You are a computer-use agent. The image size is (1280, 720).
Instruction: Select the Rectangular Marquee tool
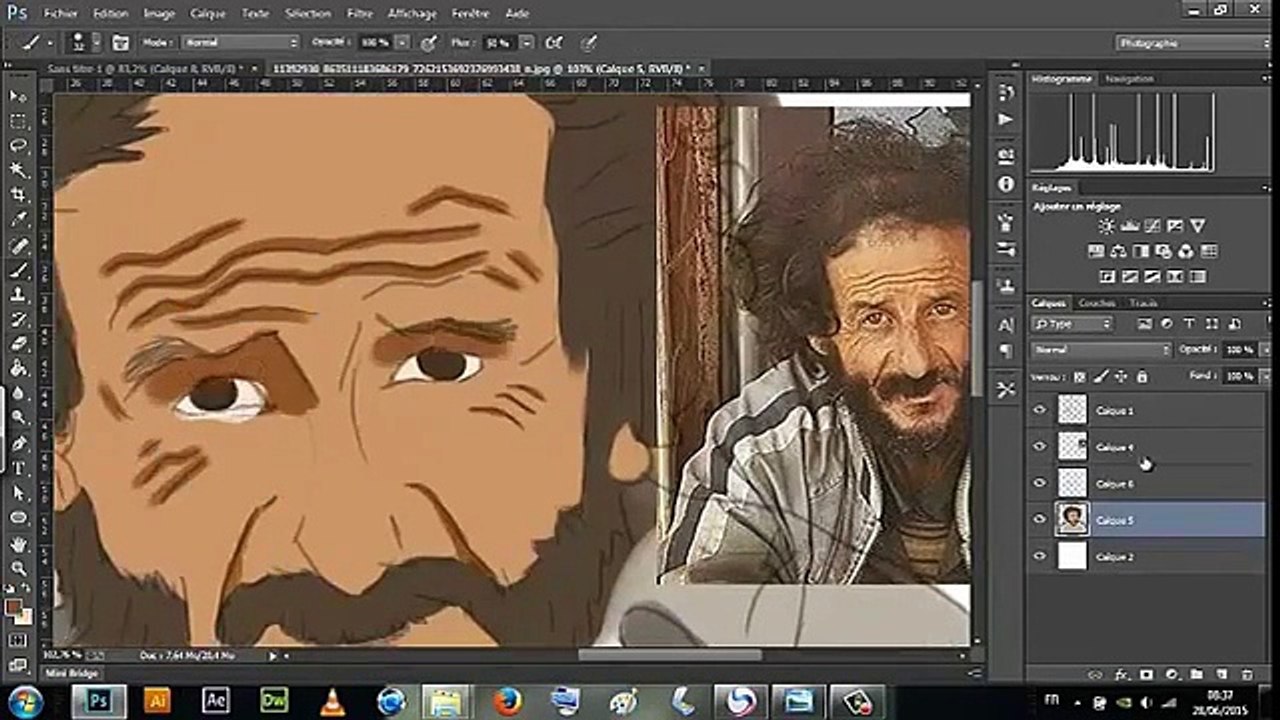point(18,121)
